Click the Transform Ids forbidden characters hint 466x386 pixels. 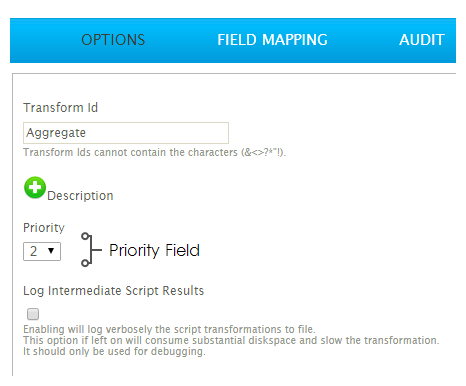click(x=155, y=152)
